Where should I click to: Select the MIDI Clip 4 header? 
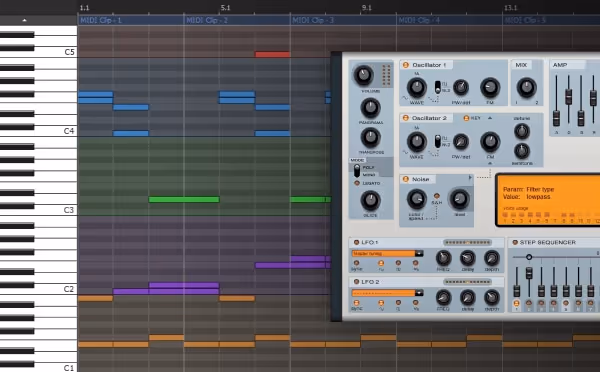450,20
